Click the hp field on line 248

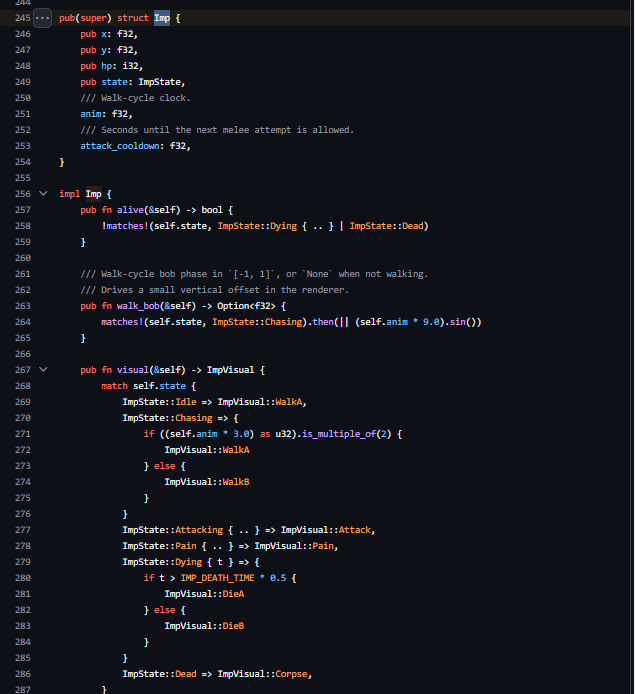[107, 66]
